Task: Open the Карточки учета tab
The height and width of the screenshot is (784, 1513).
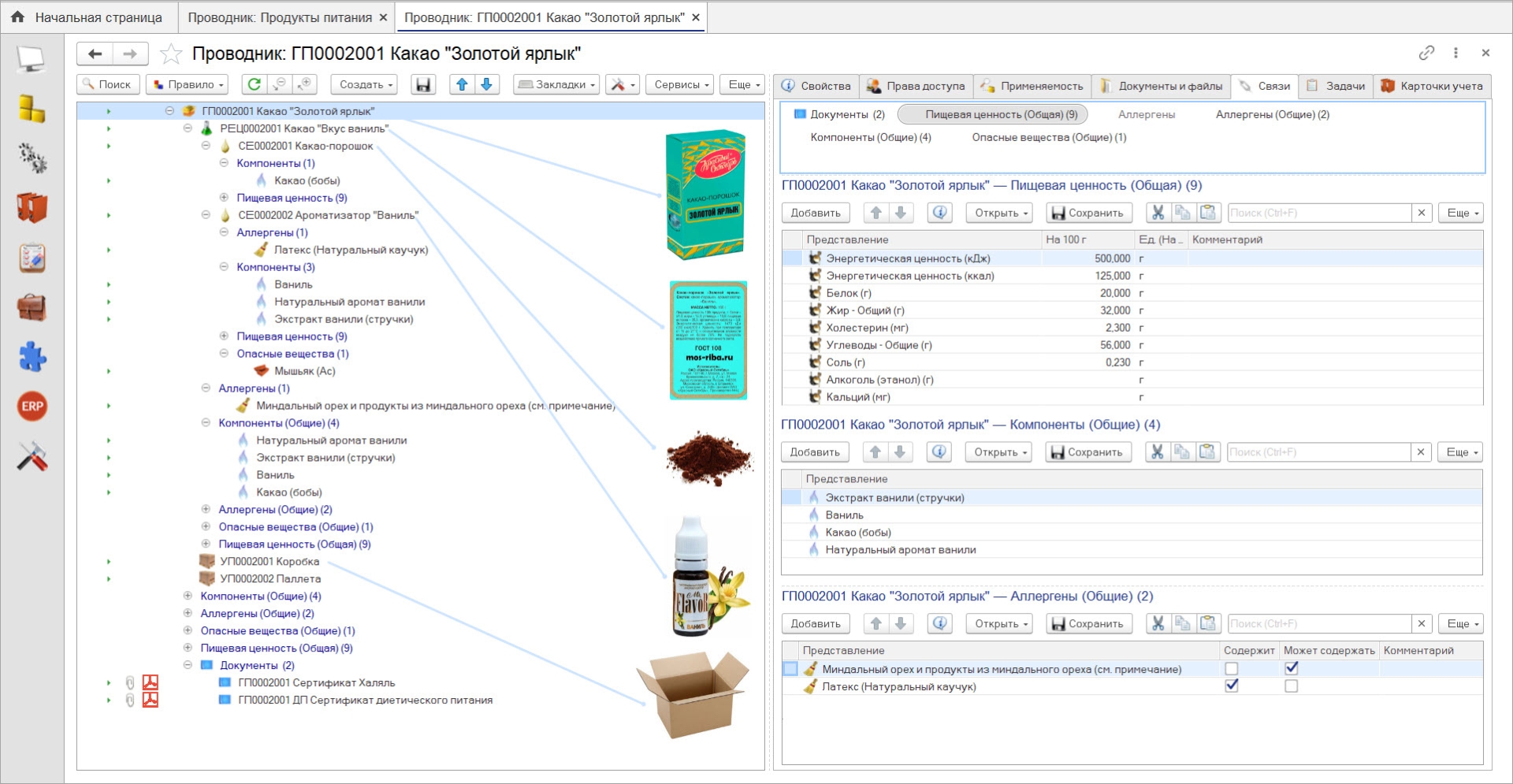Action: pyautogui.click(x=1432, y=86)
